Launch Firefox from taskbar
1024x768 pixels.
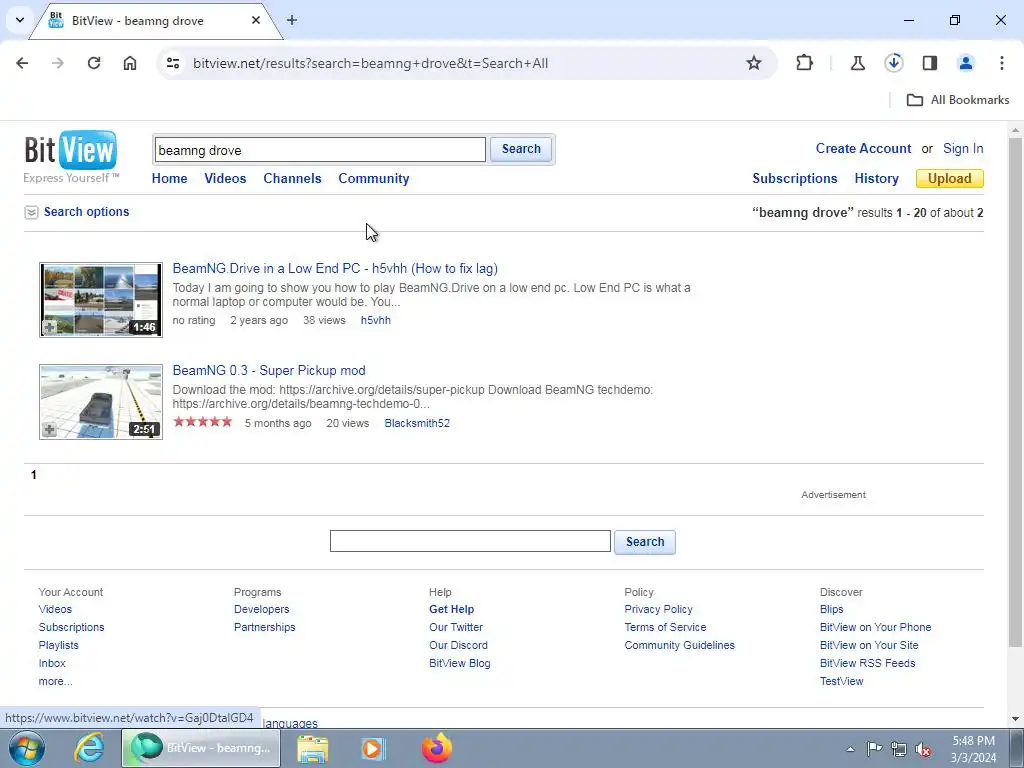(437, 748)
